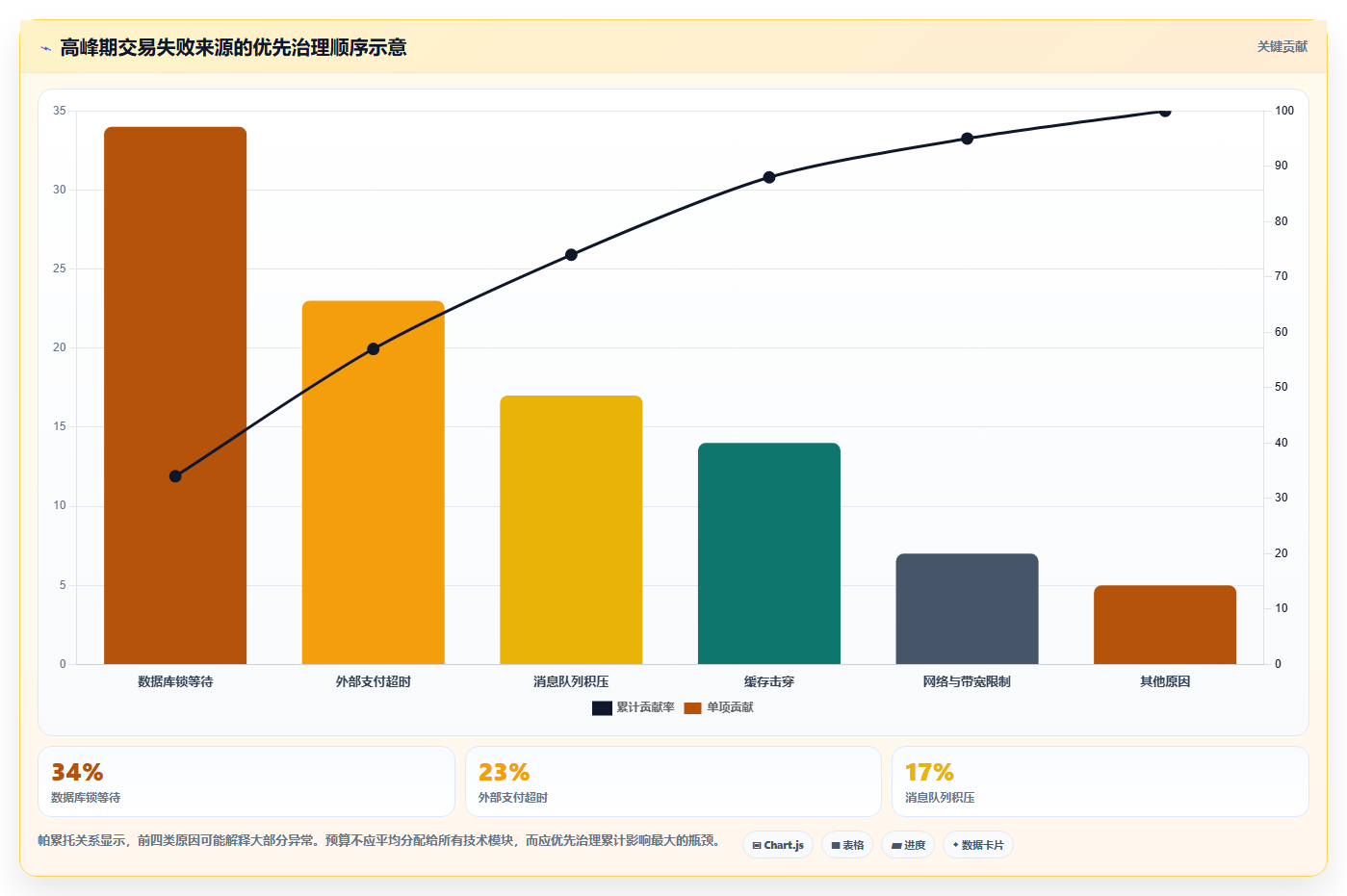Viewport: 1347px width, 896px height.
Task: Click the orange 外部支付超时 bar
Action: (374, 482)
